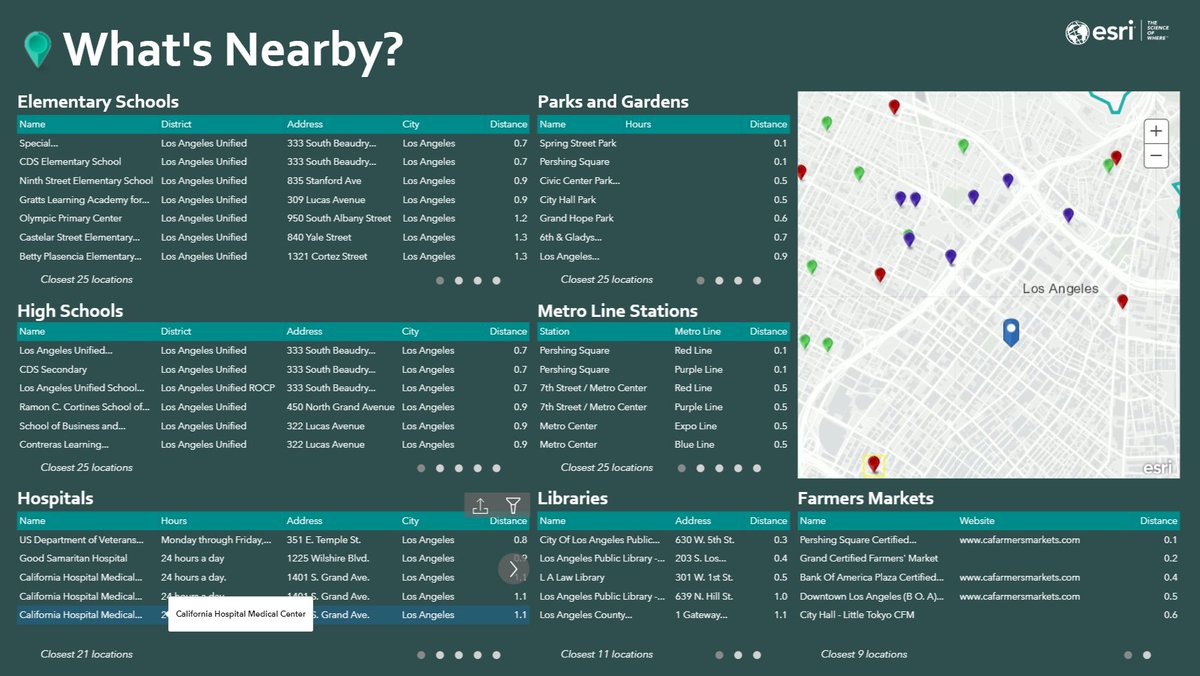This screenshot has width=1200, height=676.
Task: Go to last page dot of Libraries list
Action: pyautogui.click(x=758, y=655)
